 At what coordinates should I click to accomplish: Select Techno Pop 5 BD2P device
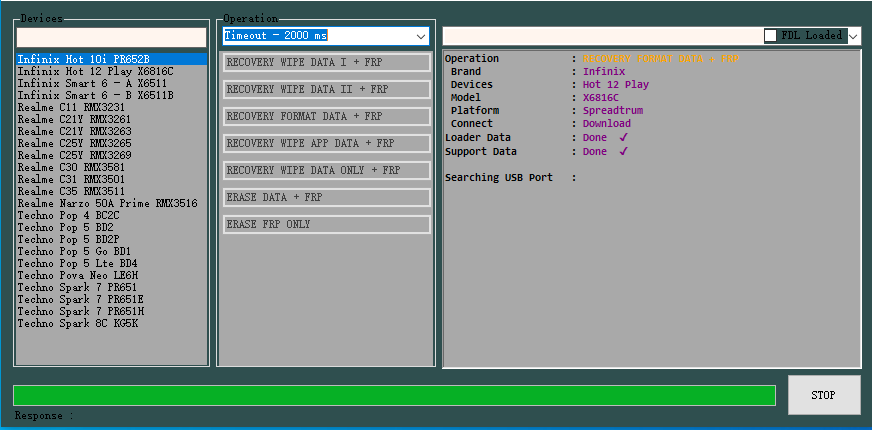[x=112, y=239]
